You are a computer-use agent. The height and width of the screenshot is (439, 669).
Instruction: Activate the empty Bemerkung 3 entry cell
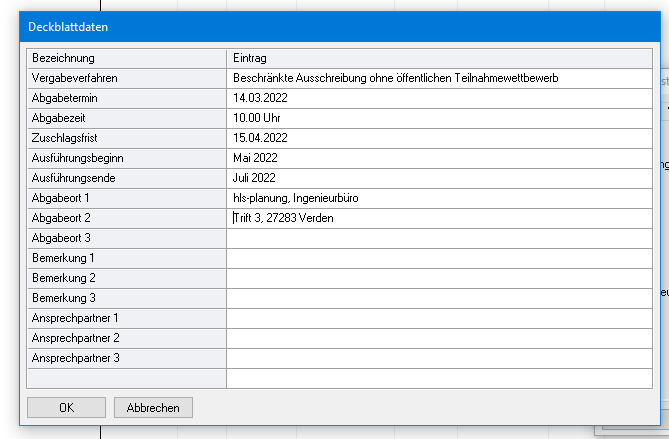[x=438, y=298]
